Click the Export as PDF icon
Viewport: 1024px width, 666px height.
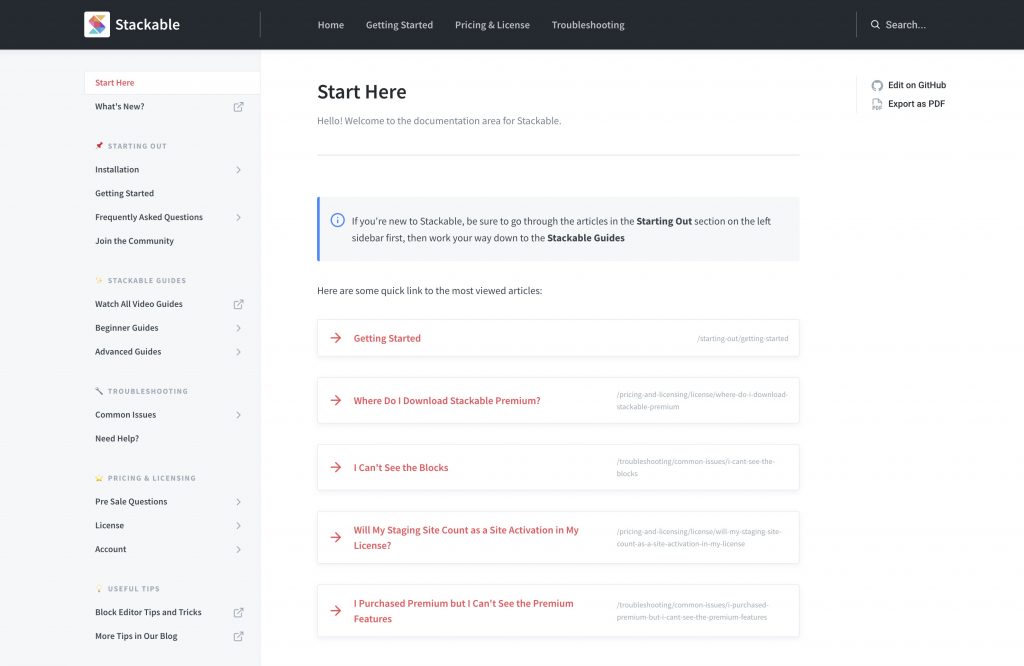tap(877, 103)
